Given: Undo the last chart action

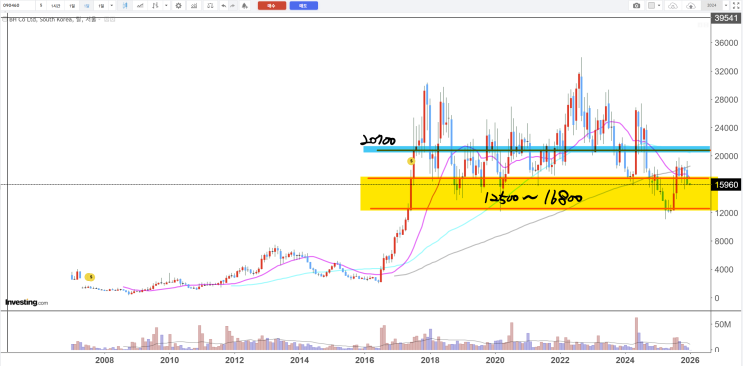Looking at the screenshot, I should tap(224, 5).
